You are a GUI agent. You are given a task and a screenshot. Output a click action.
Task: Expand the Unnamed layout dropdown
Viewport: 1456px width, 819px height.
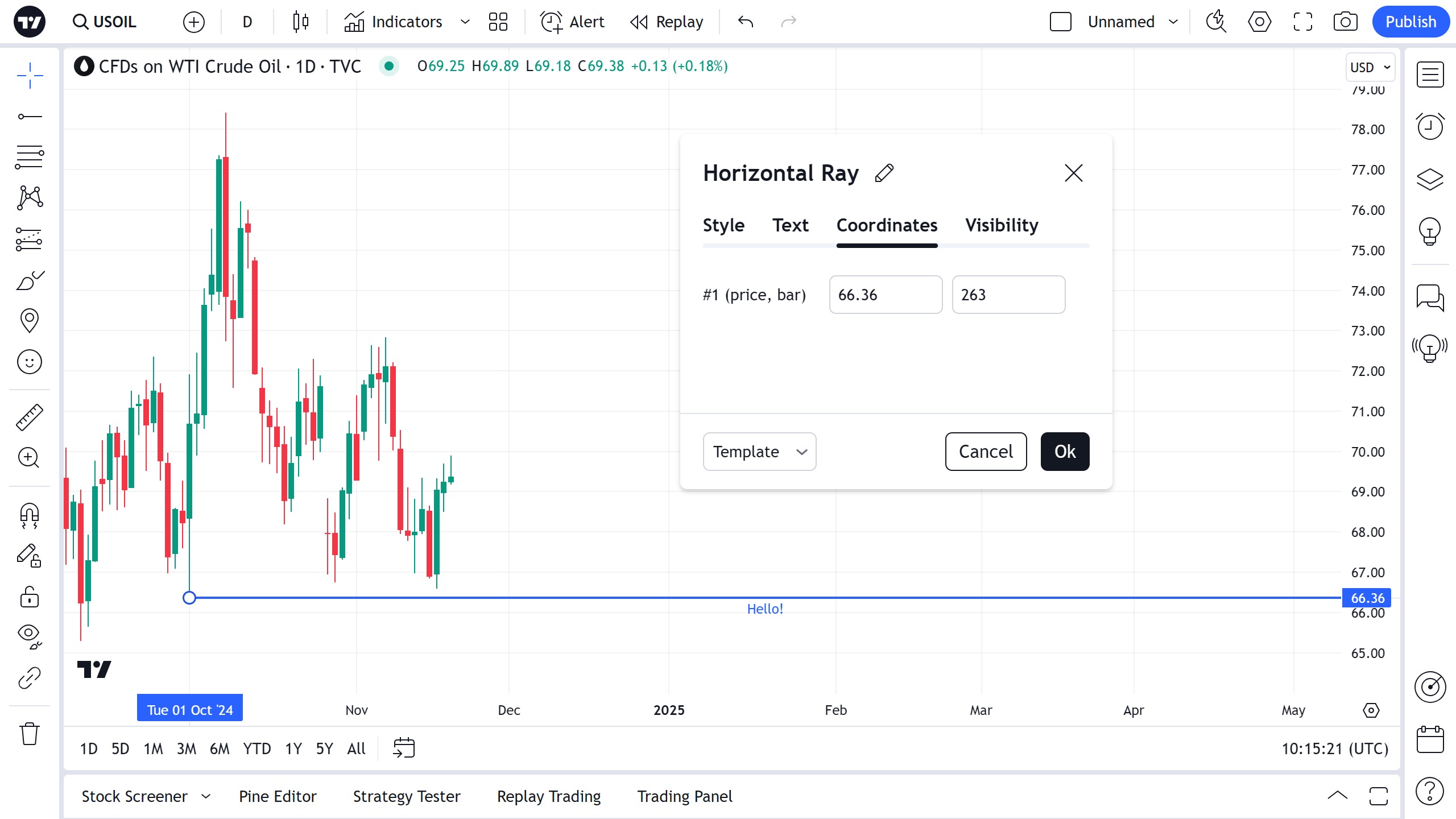tap(1173, 22)
